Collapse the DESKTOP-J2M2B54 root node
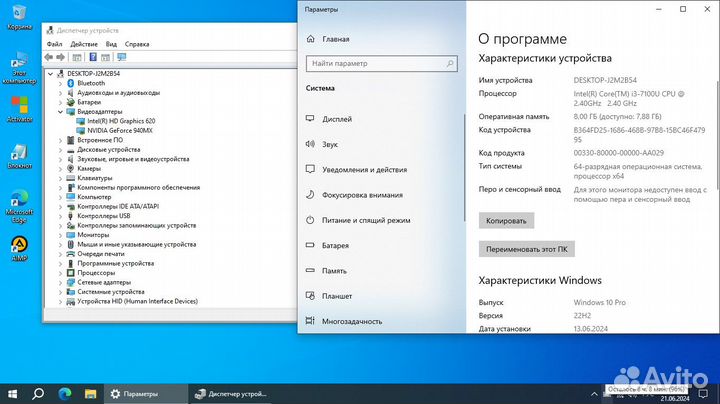The width and height of the screenshot is (720, 404). [x=51, y=73]
